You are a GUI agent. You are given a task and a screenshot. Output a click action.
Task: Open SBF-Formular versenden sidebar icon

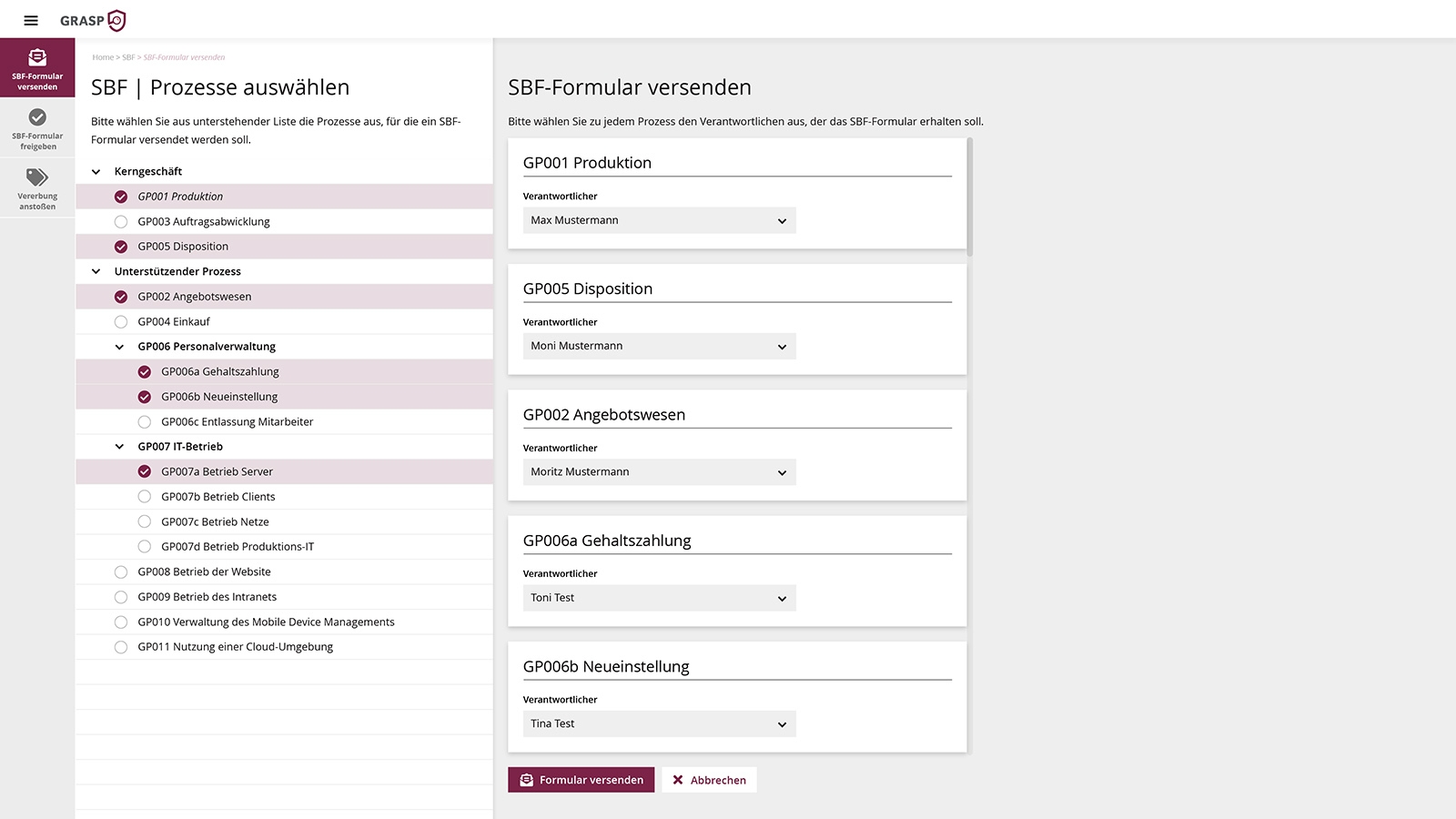37,57
